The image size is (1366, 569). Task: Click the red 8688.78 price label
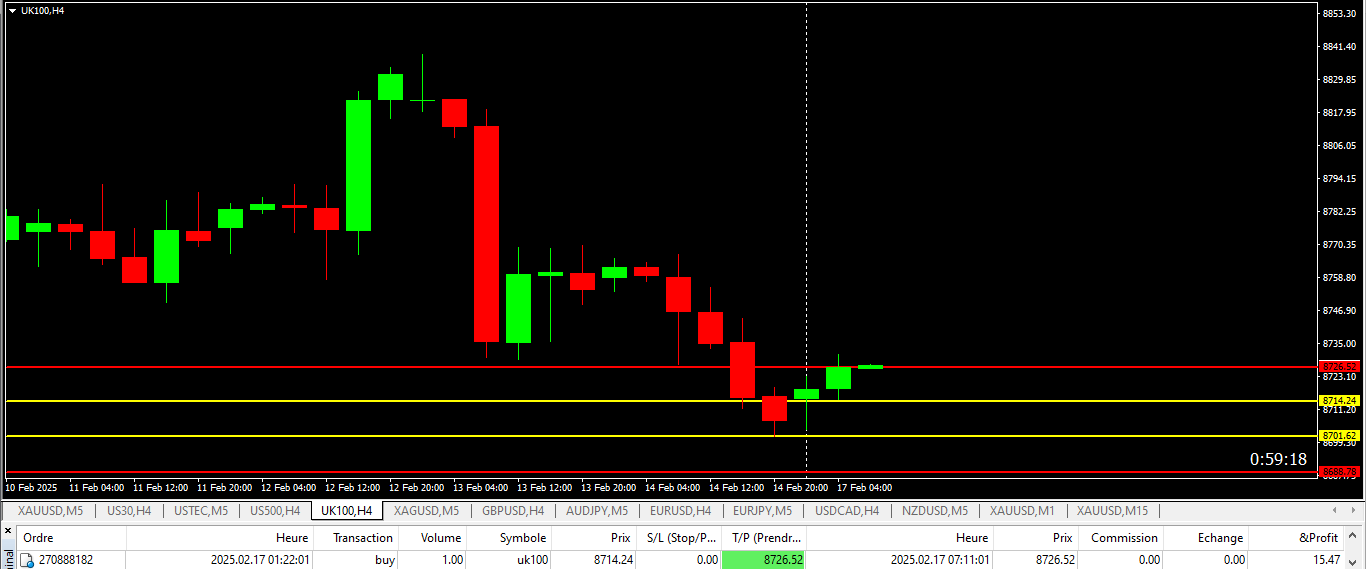coord(1339,471)
